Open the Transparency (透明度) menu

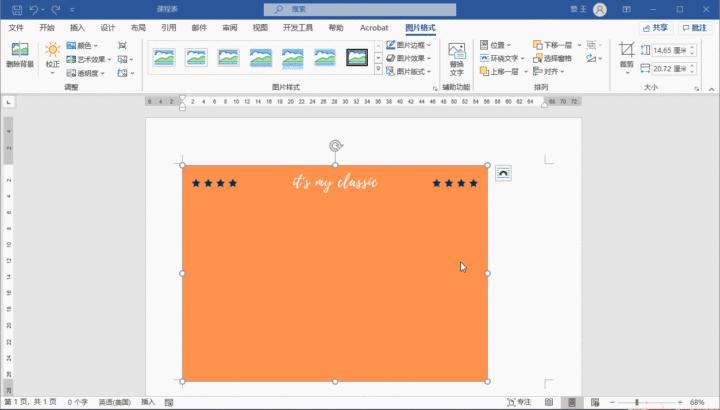click(85, 73)
